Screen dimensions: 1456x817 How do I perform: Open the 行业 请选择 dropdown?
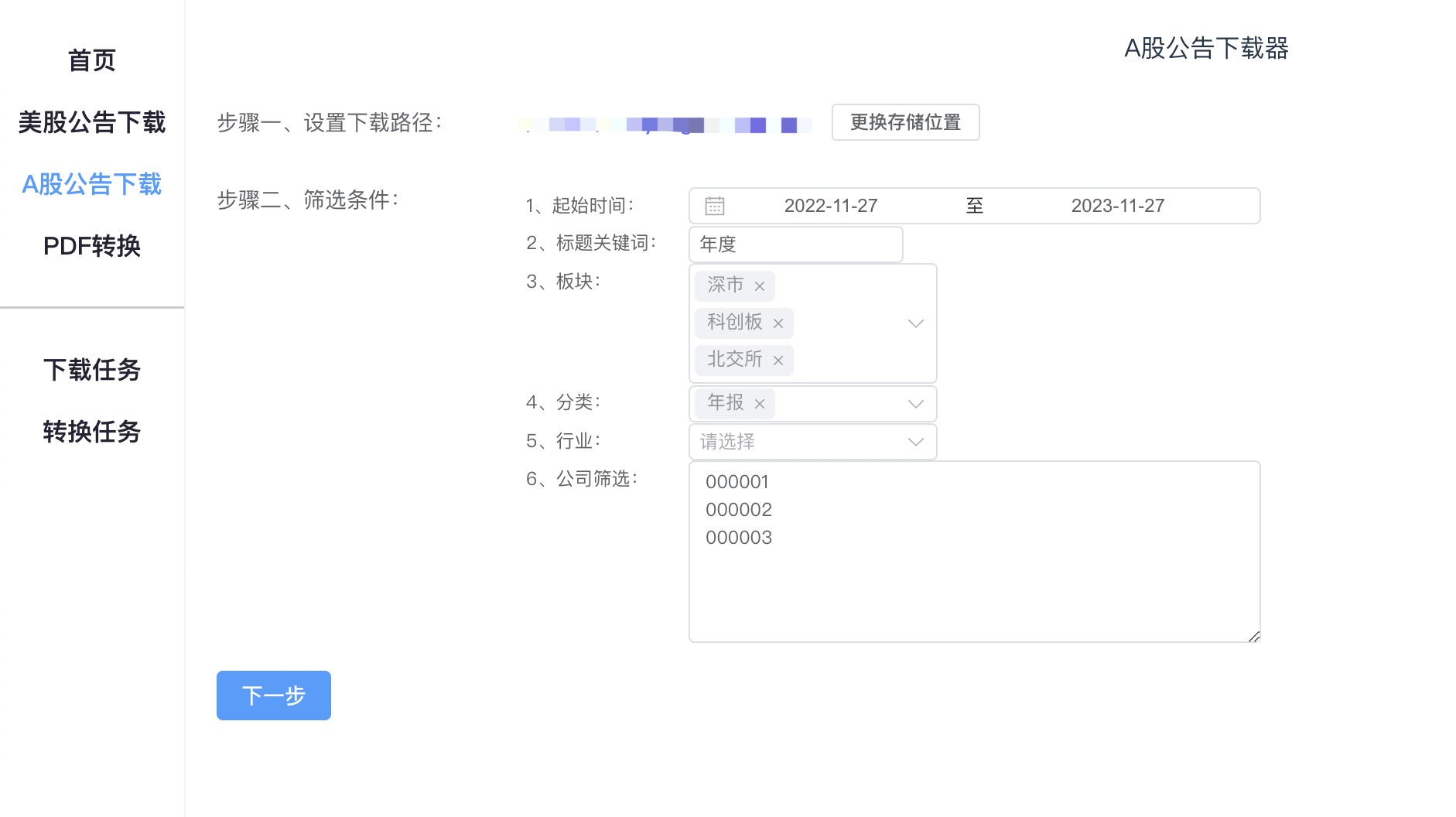point(812,442)
